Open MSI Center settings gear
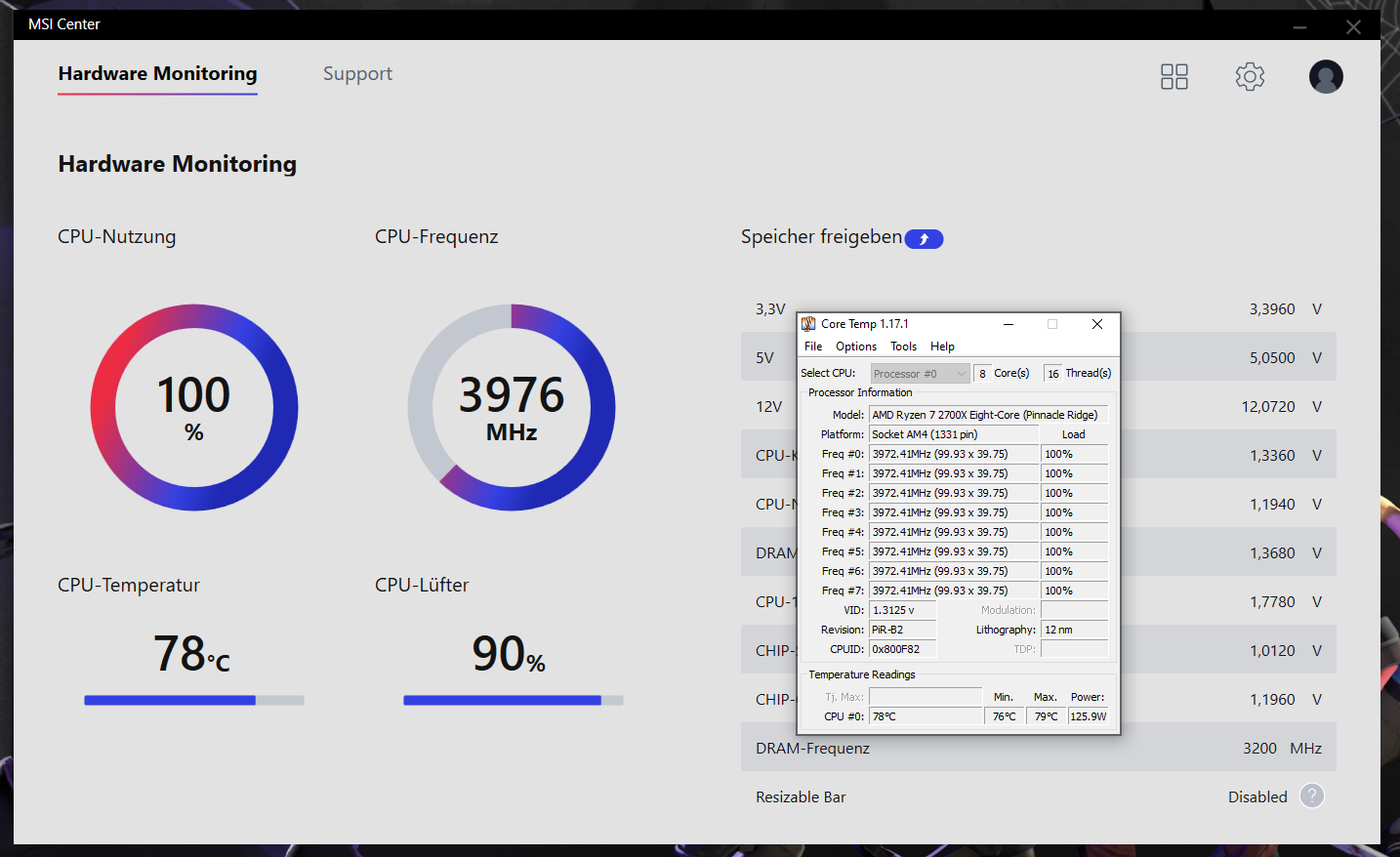This screenshot has width=1400, height=857. point(1250,76)
